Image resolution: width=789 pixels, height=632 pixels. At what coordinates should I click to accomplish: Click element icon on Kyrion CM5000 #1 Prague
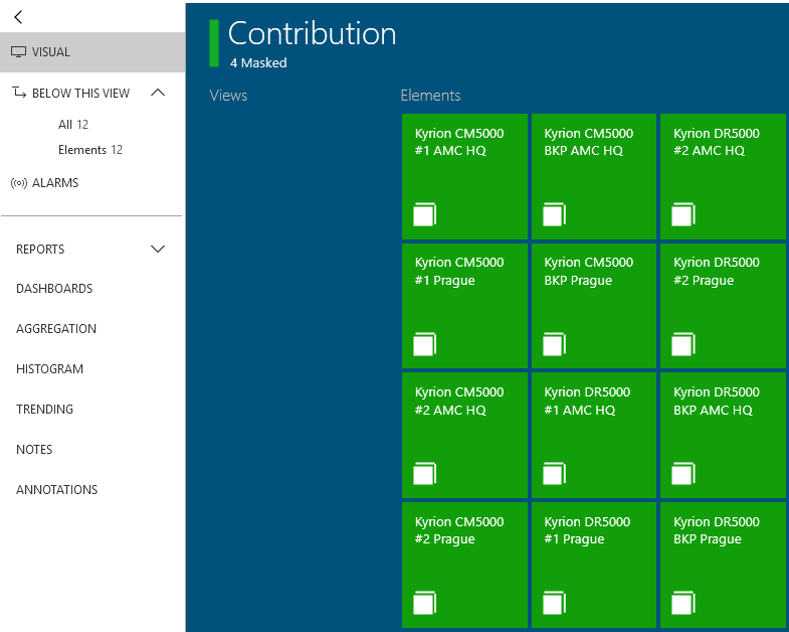[x=425, y=344]
